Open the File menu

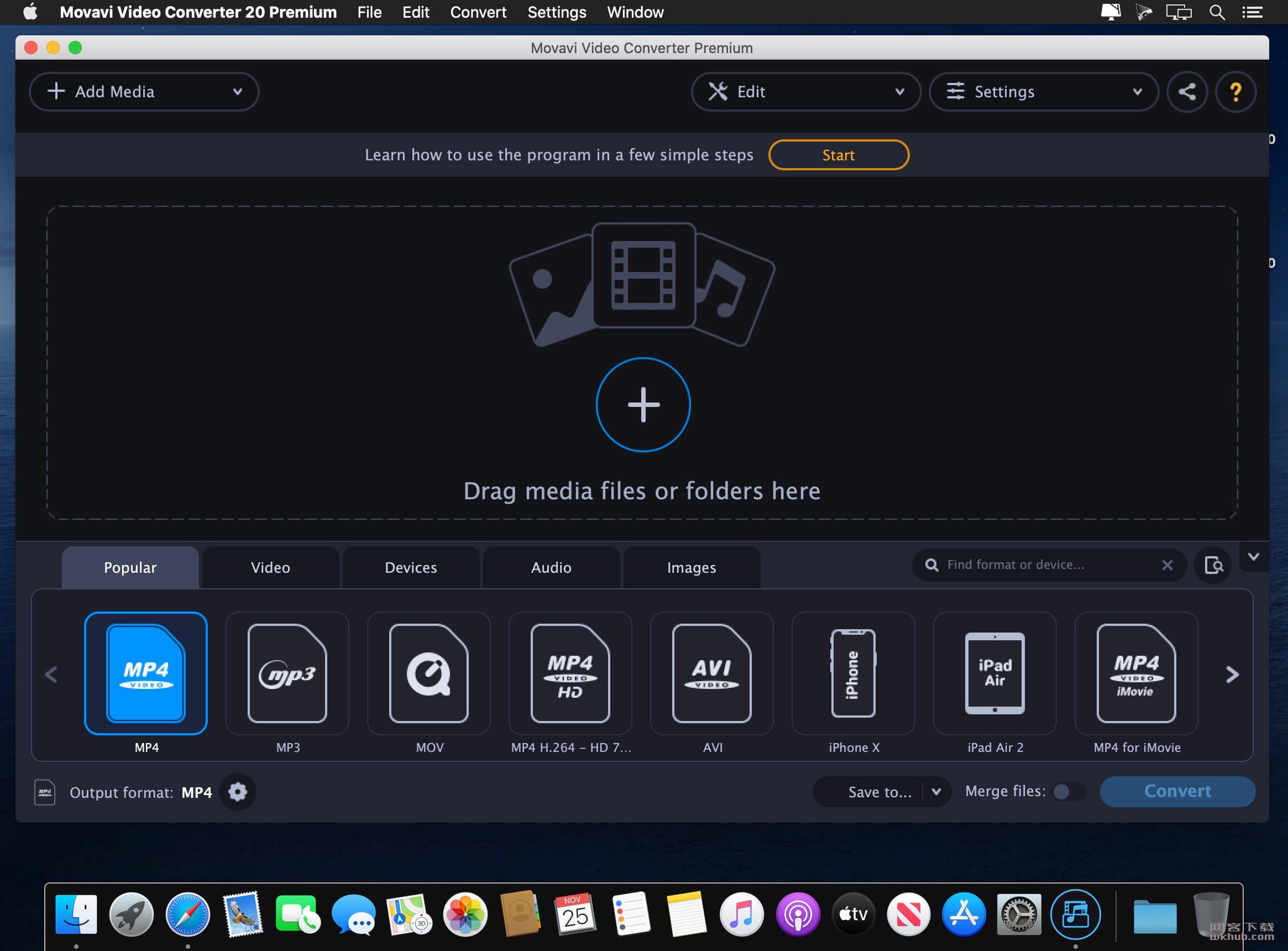point(369,12)
